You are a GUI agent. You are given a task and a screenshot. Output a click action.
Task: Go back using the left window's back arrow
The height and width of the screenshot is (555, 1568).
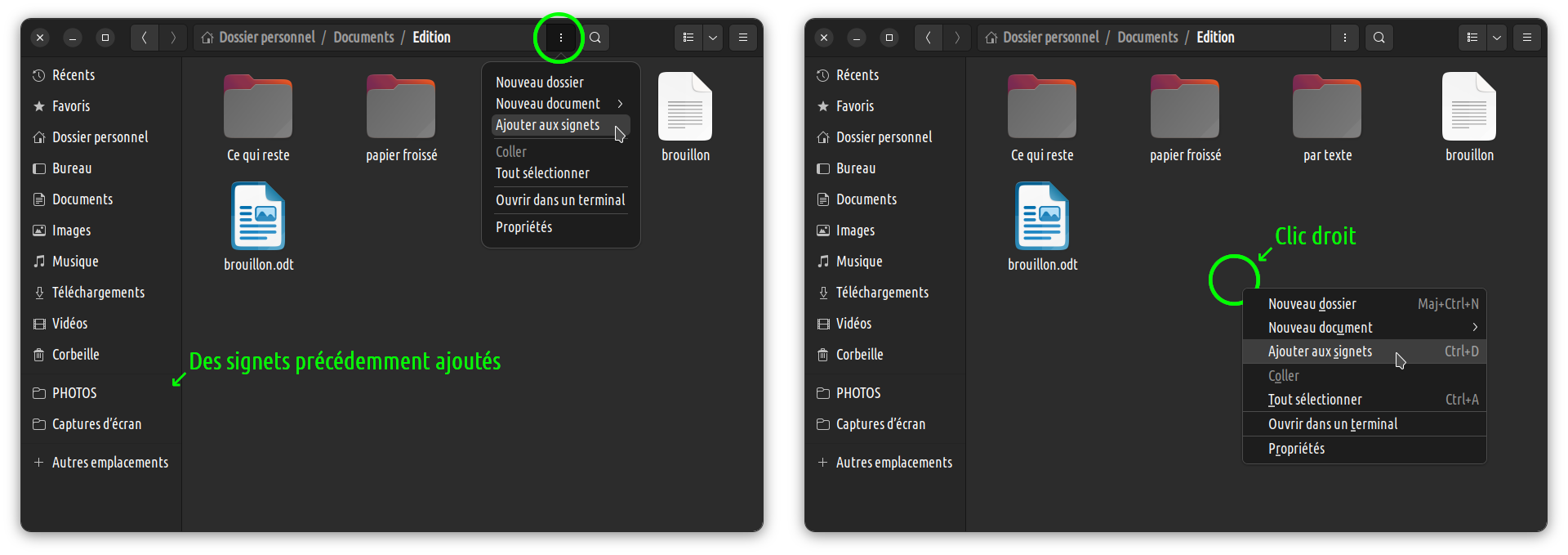coord(145,38)
